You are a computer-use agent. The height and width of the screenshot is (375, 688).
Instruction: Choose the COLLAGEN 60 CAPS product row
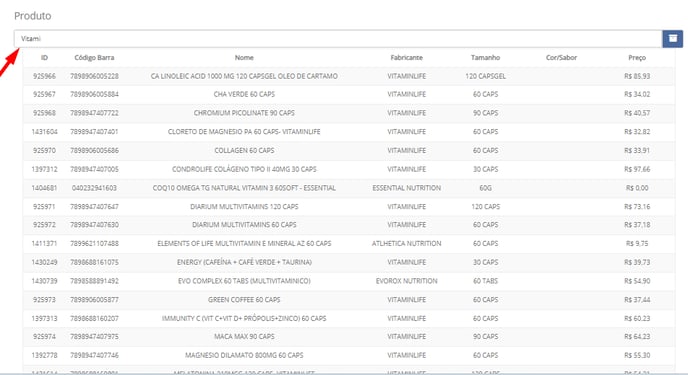349,150
